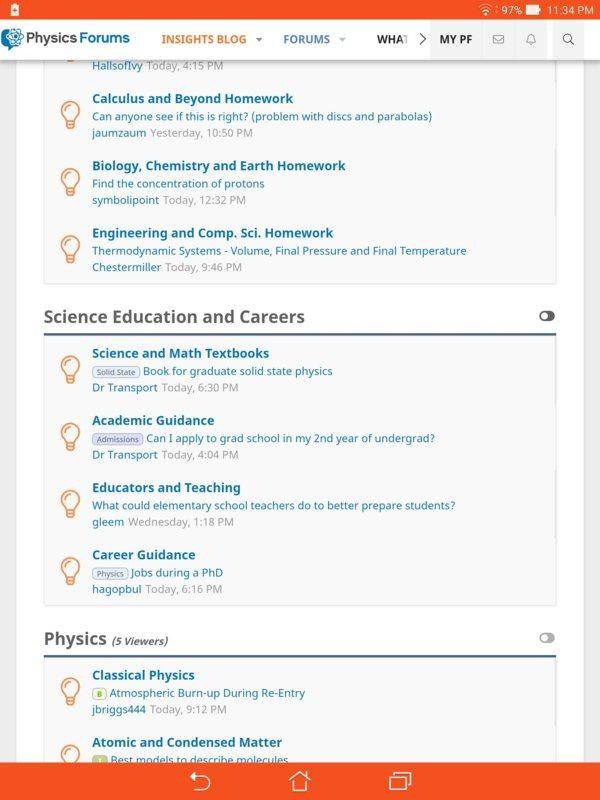Click the Physics Forums logo
This screenshot has width=600, height=800.
click(65, 38)
